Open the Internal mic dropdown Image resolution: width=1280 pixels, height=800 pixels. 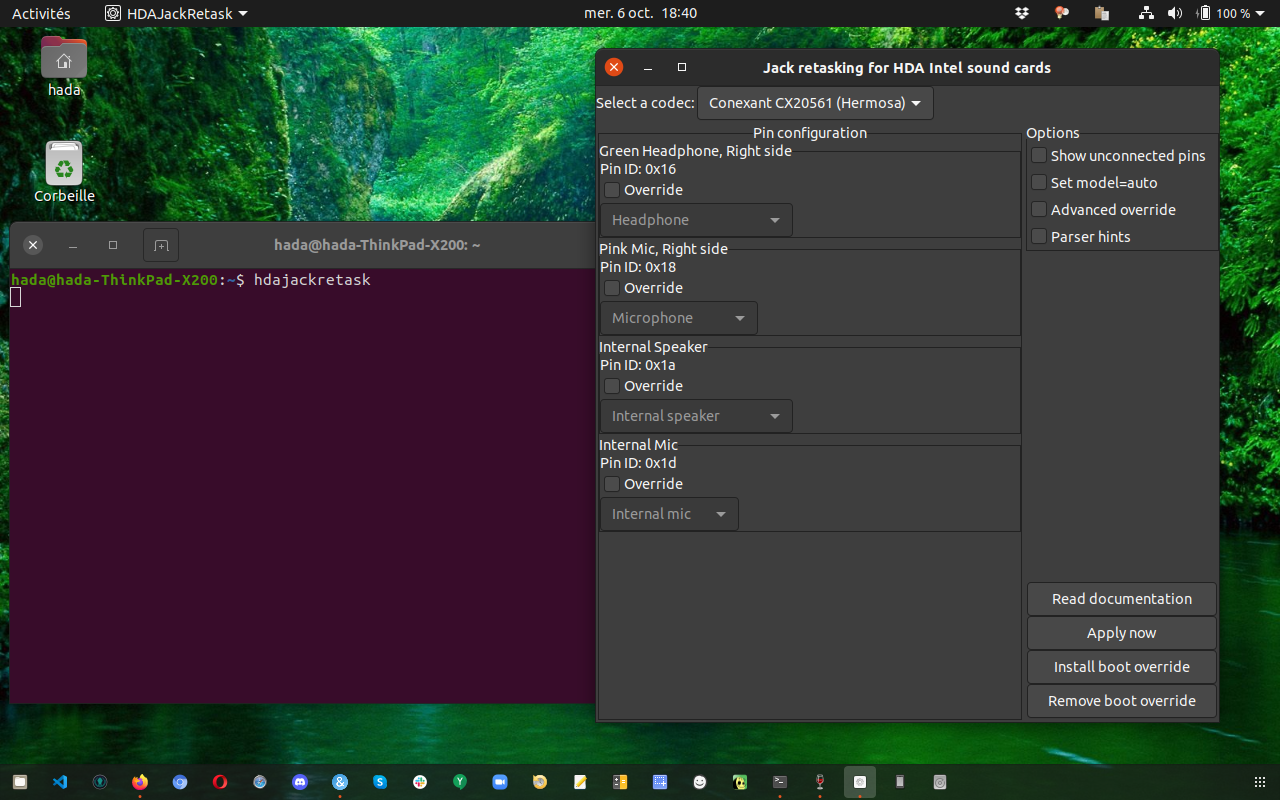click(x=669, y=514)
